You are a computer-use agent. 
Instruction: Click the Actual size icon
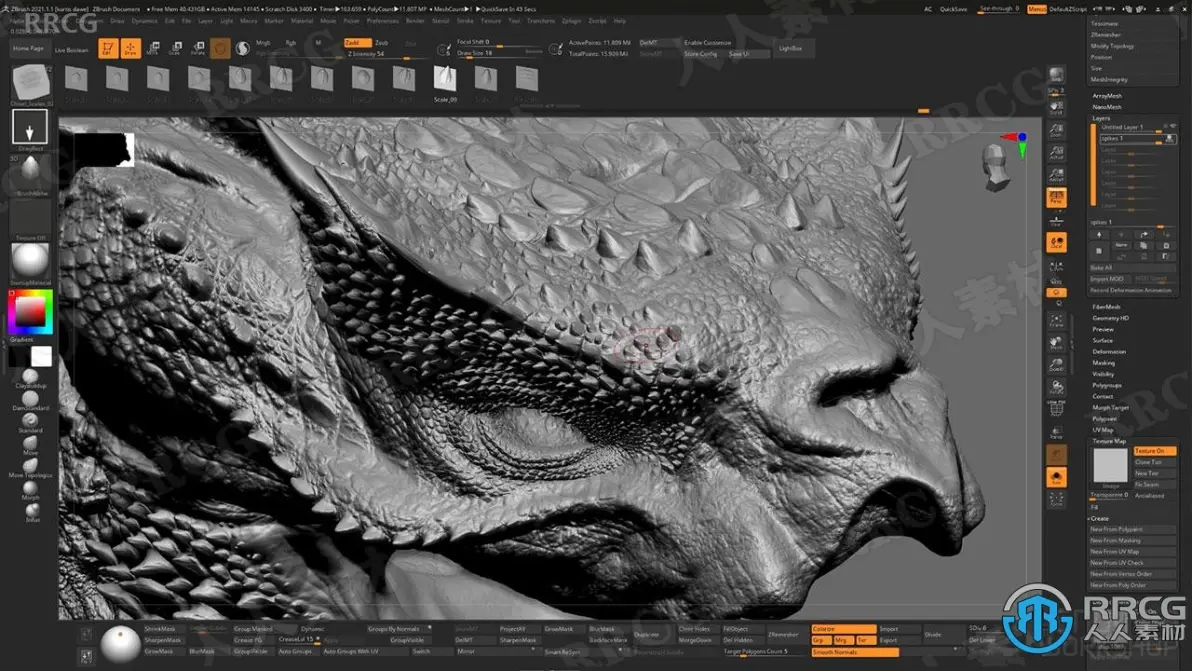click(x=1056, y=154)
